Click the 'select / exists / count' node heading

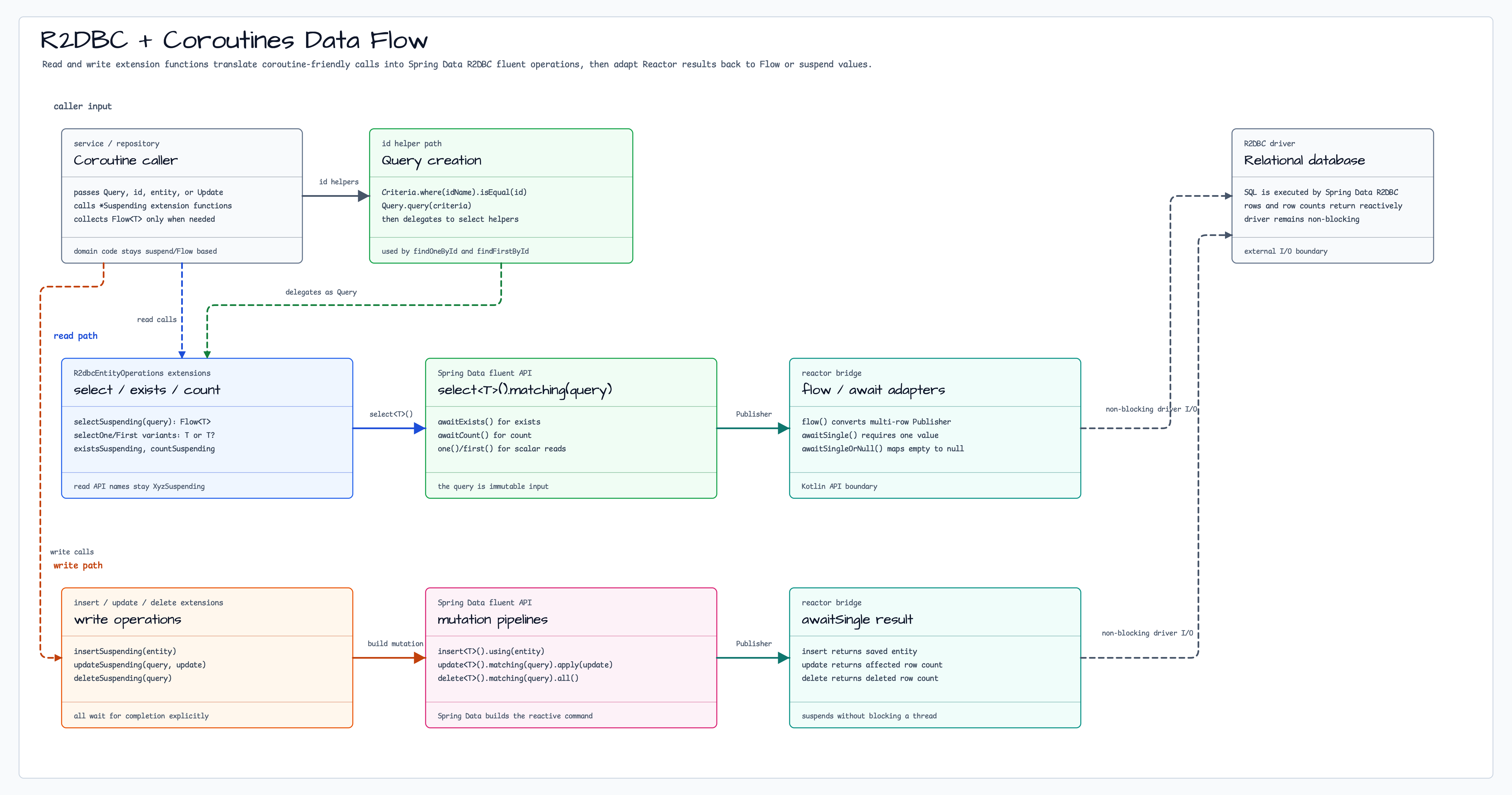pos(147,390)
